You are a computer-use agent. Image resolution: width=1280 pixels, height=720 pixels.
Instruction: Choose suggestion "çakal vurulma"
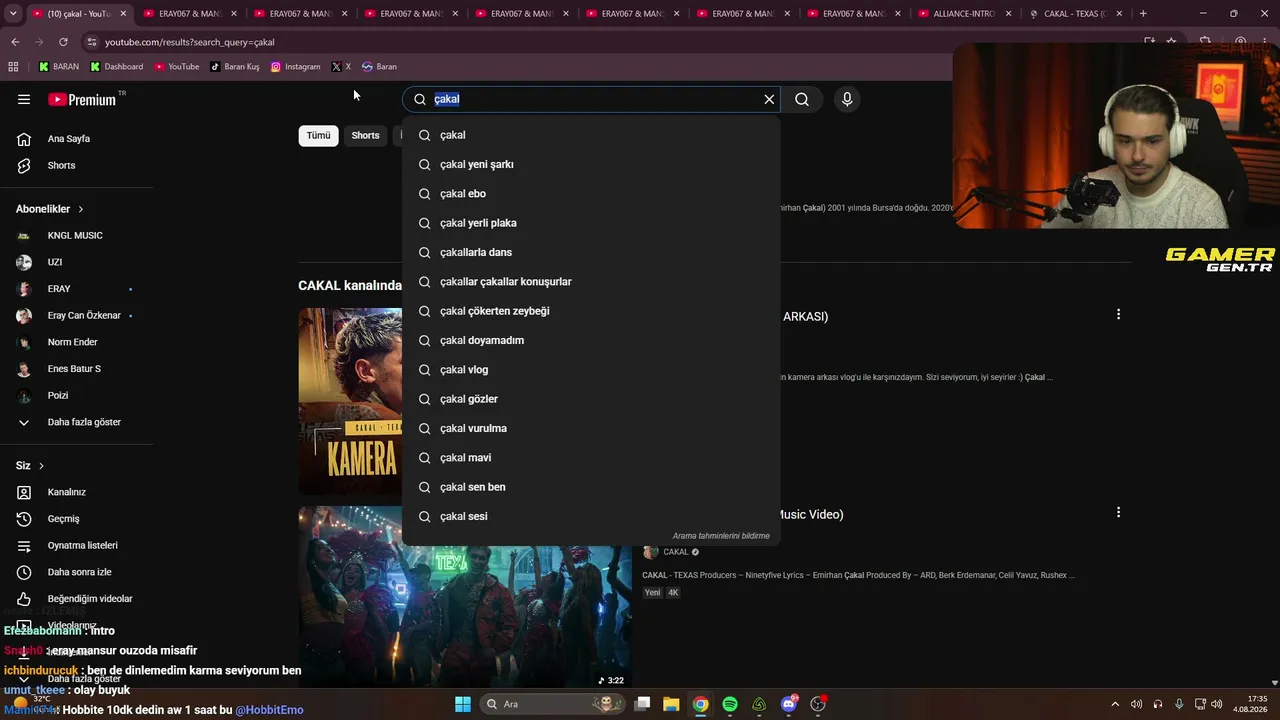tap(591, 428)
